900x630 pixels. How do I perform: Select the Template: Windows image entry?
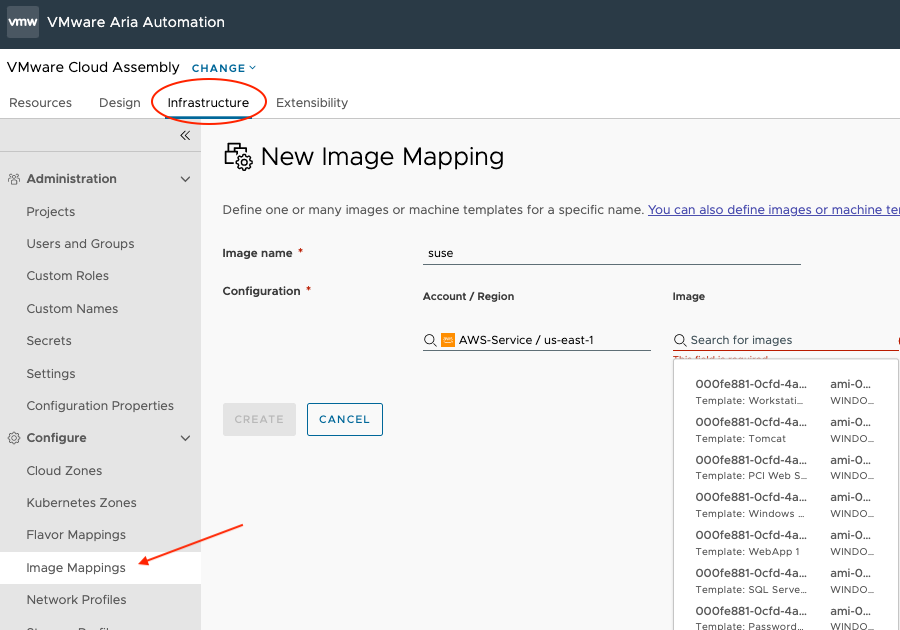point(785,505)
